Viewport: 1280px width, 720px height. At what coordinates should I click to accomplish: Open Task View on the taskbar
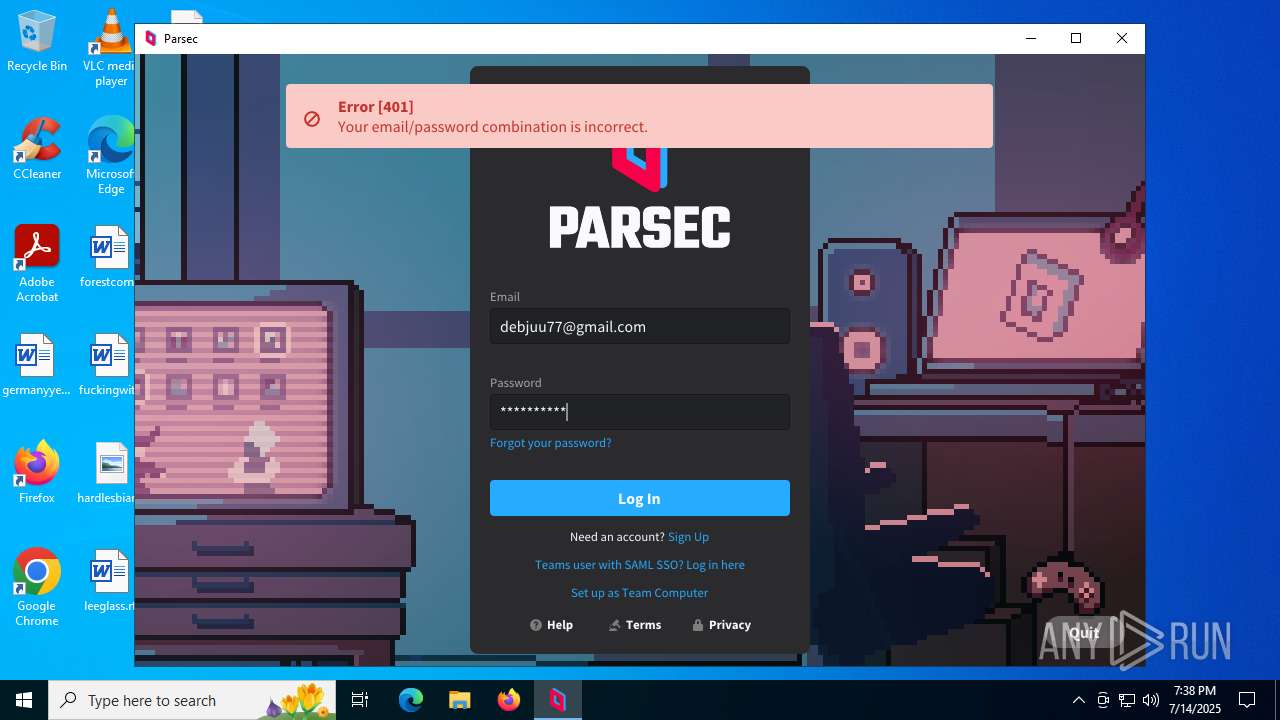[x=360, y=700]
